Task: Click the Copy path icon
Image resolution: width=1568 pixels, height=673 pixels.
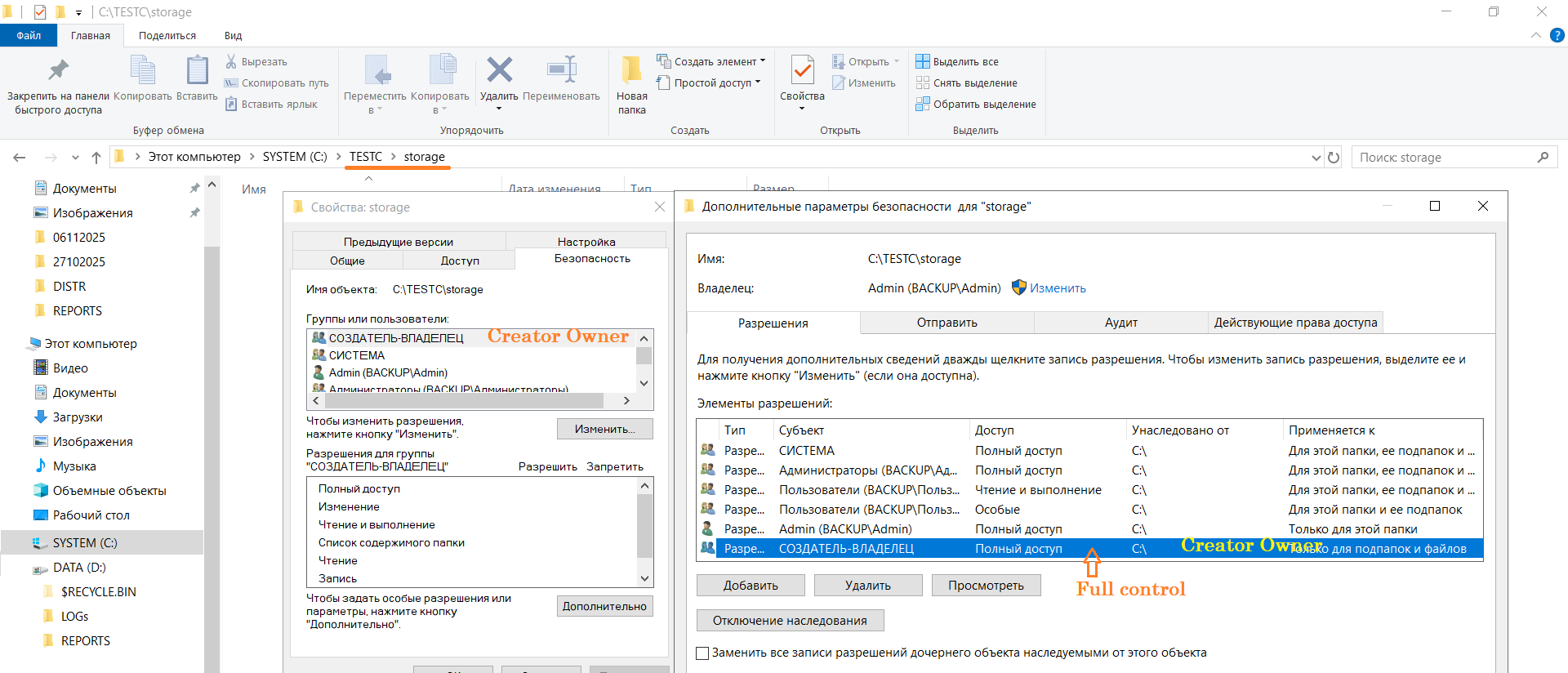Action: (x=231, y=82)
